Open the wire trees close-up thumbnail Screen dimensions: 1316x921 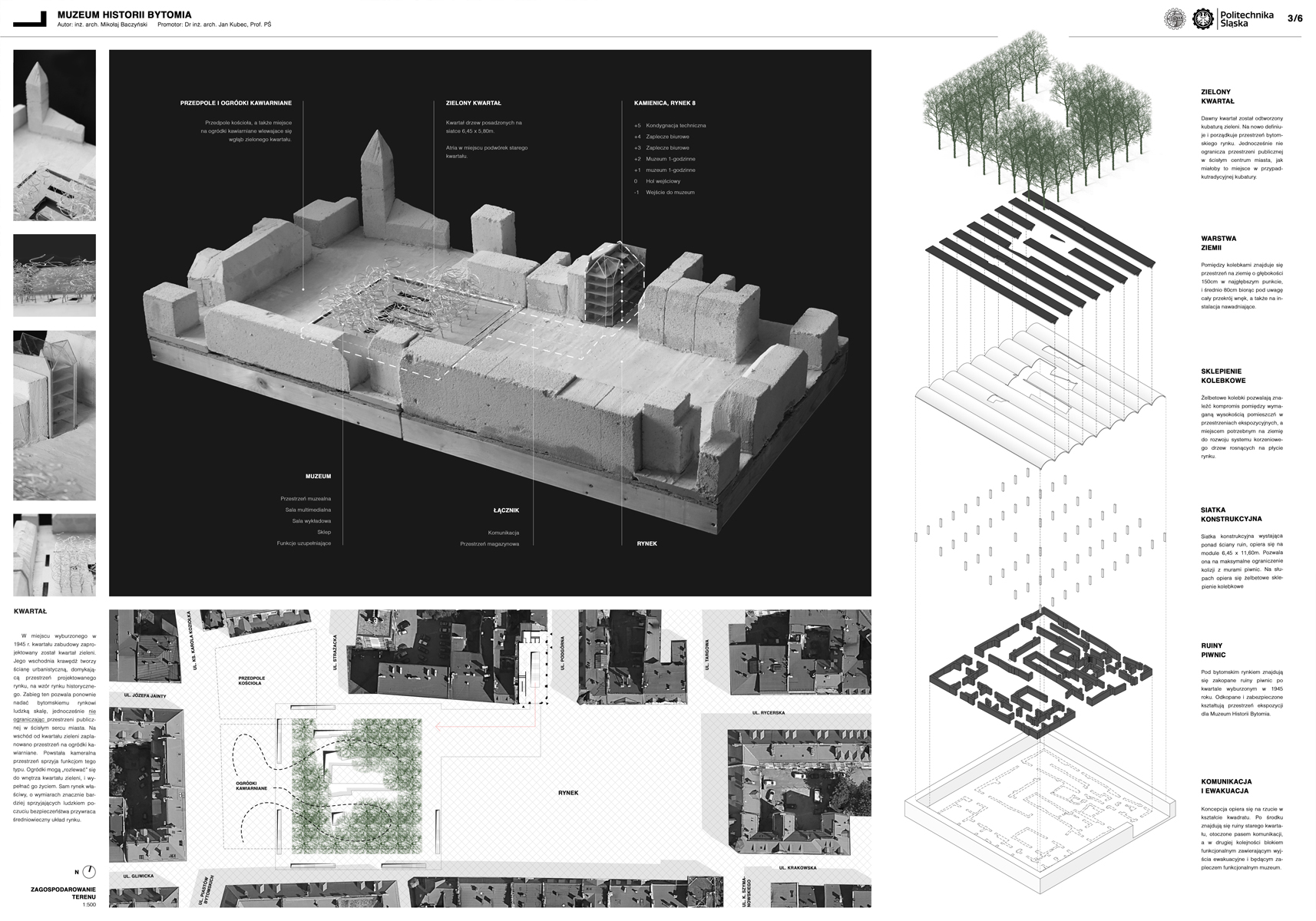55,275
